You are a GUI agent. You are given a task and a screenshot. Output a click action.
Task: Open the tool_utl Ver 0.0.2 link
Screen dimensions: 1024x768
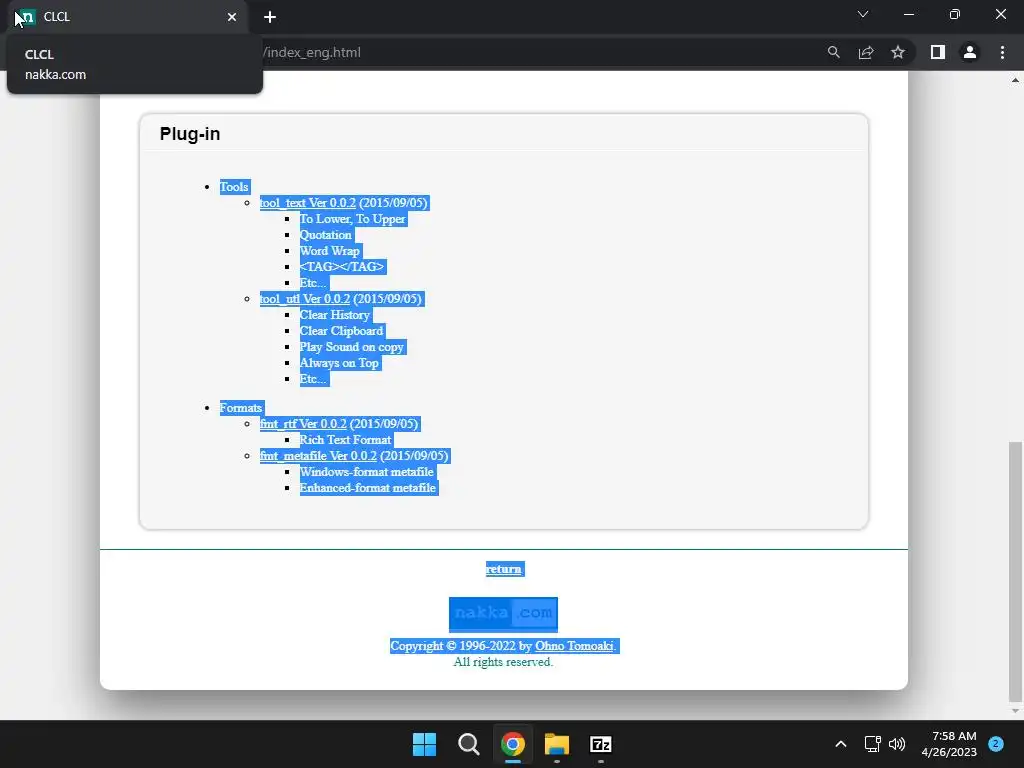click(305, 299)
